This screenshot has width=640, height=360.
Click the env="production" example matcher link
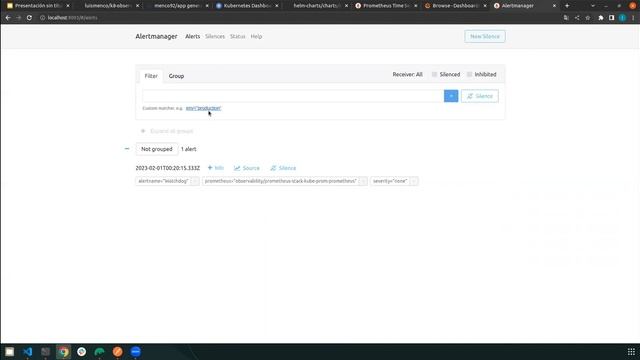point(203,108)
